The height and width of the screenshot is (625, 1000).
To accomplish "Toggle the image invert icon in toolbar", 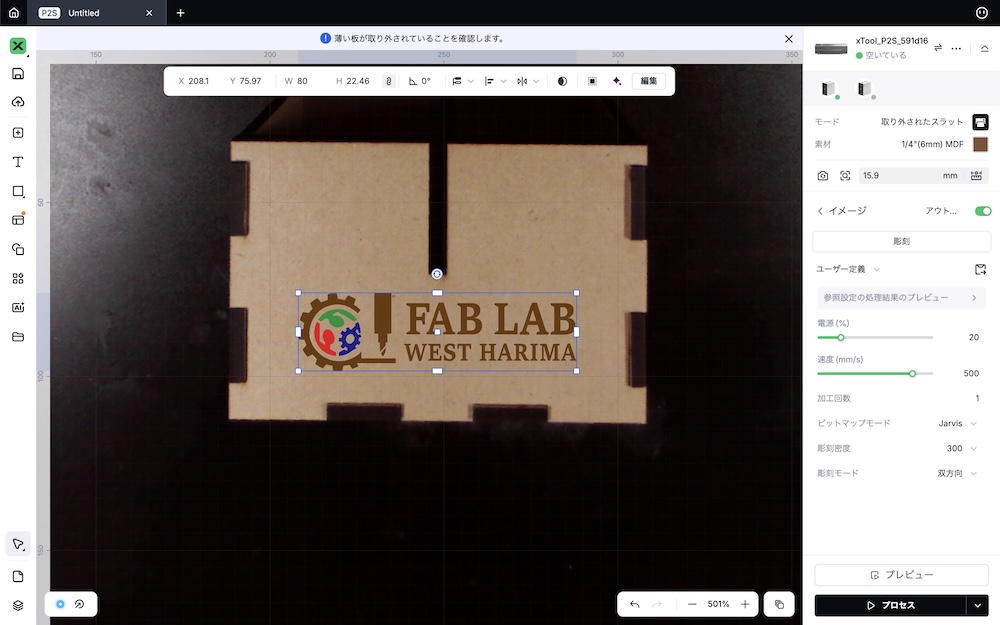I will coord(562,81).
